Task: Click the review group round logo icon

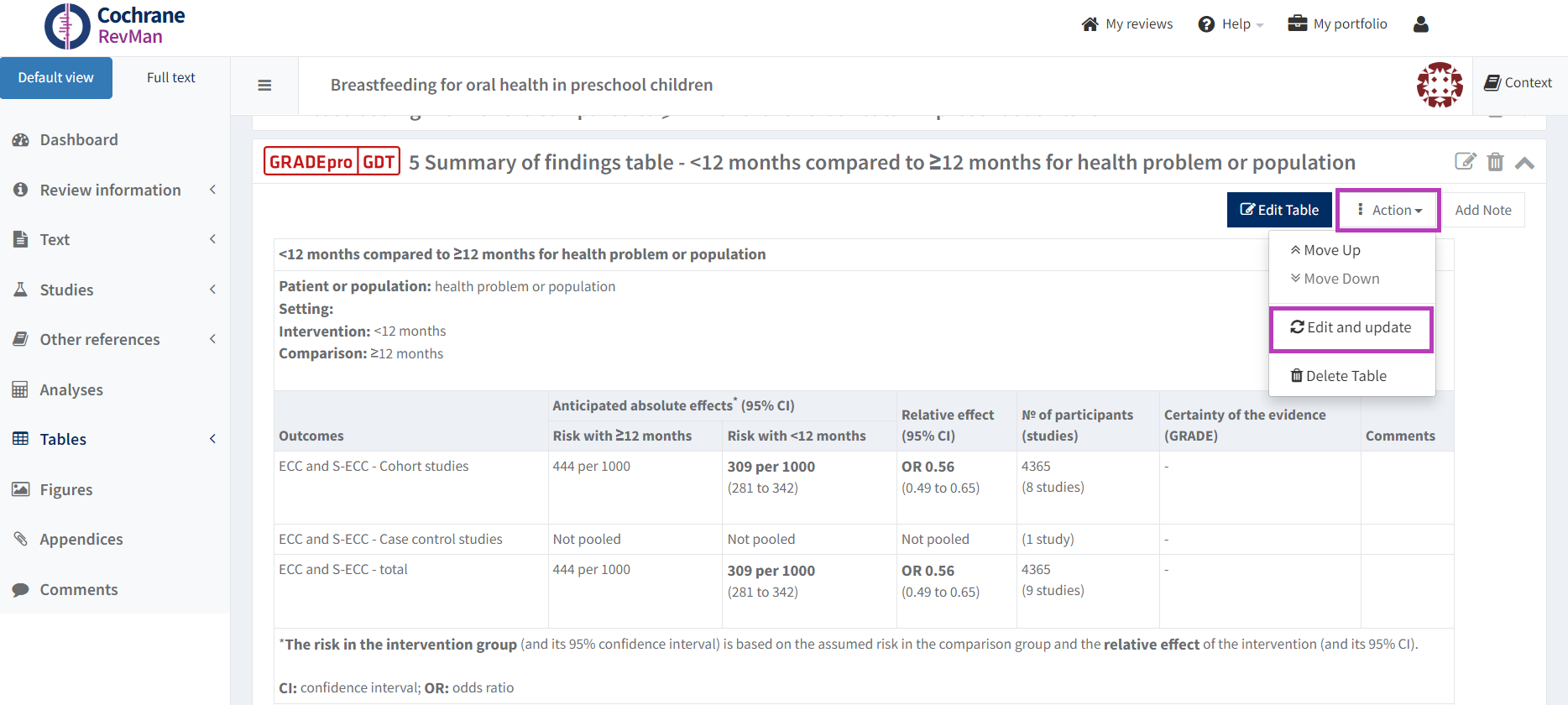Action: [x=1440, y=85]
